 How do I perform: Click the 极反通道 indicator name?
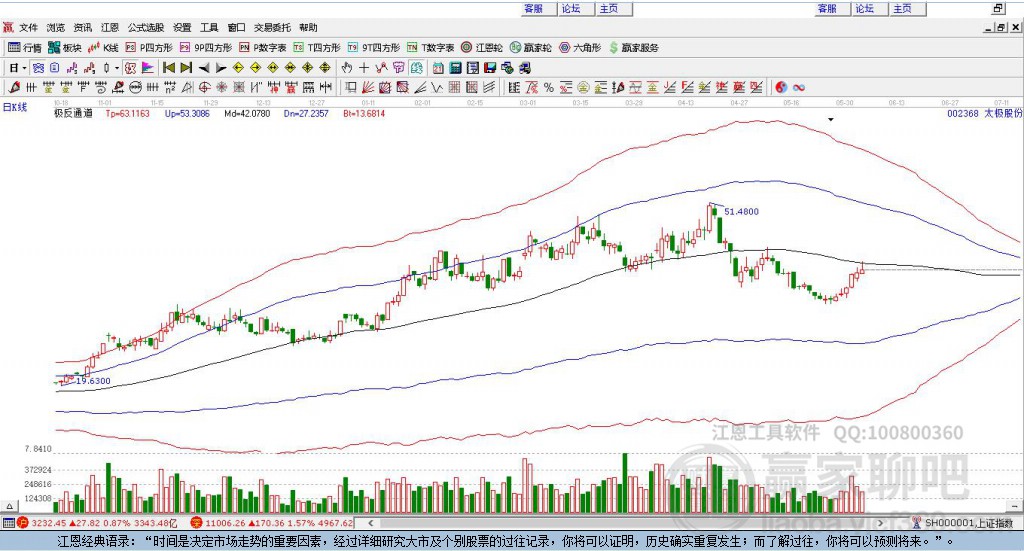click(73, 114)
